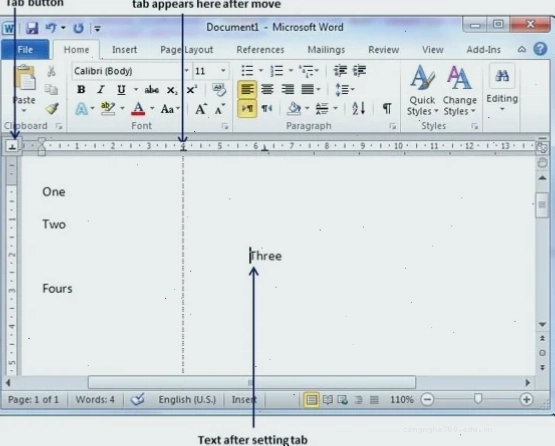Click the Shading paint bucket icon

294,108
